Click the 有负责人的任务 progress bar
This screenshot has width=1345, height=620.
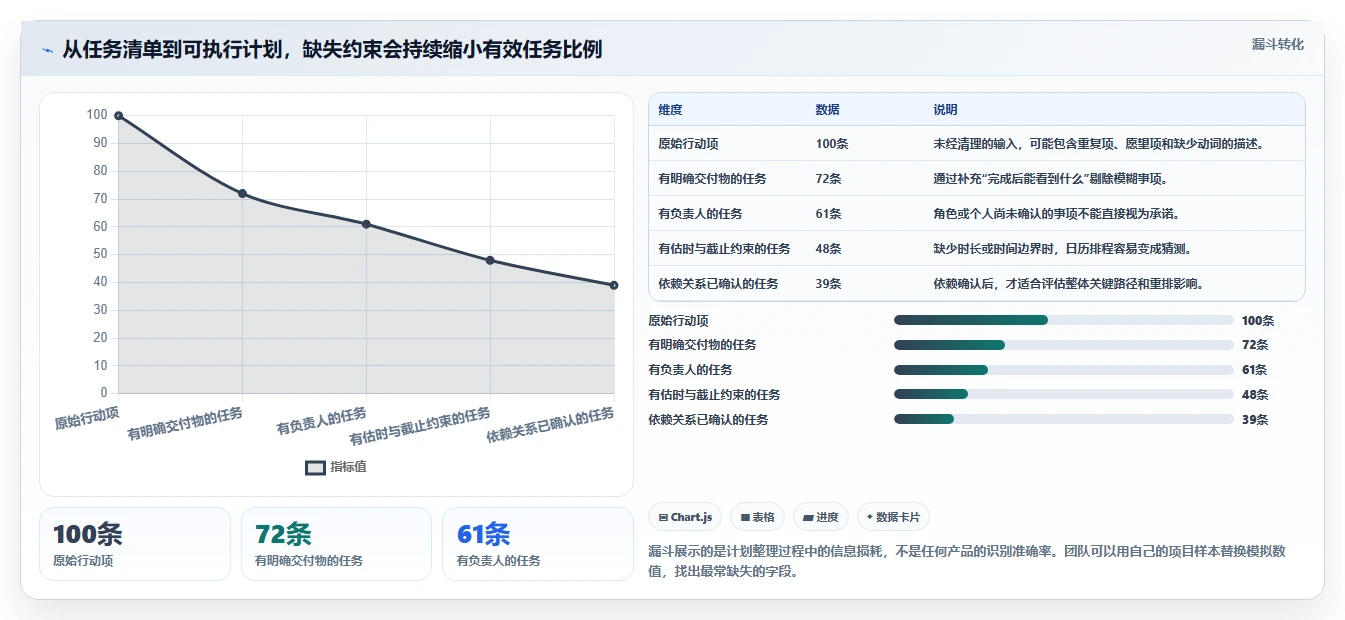[x=1064, y=370]
